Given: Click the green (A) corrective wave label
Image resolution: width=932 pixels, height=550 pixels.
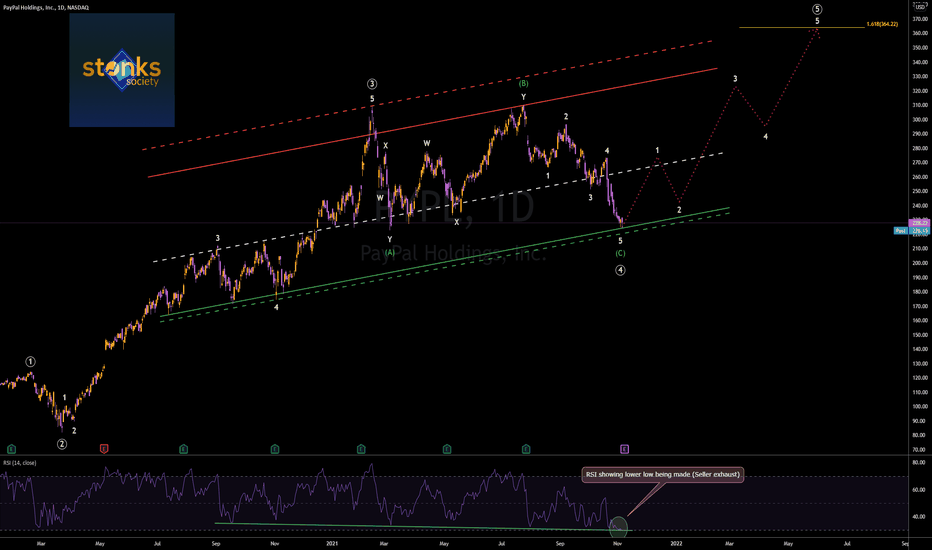Looking at the screenshot, I should pos(390,252).
